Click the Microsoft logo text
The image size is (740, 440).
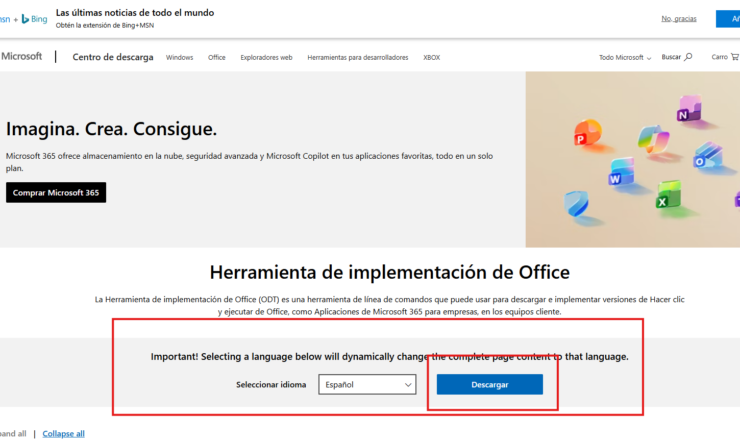[21, 56]
